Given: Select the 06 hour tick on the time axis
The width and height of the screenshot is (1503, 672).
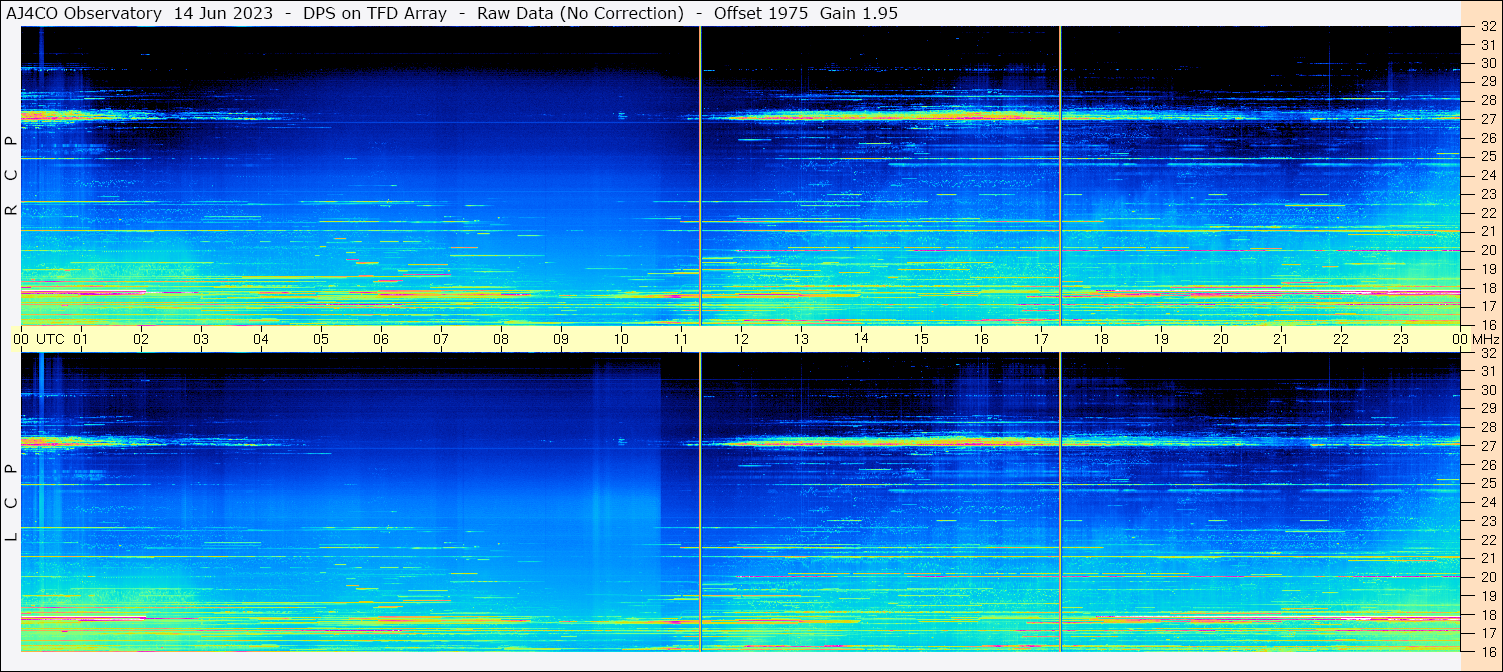Looking at the screenshot, I should point(381,339).
